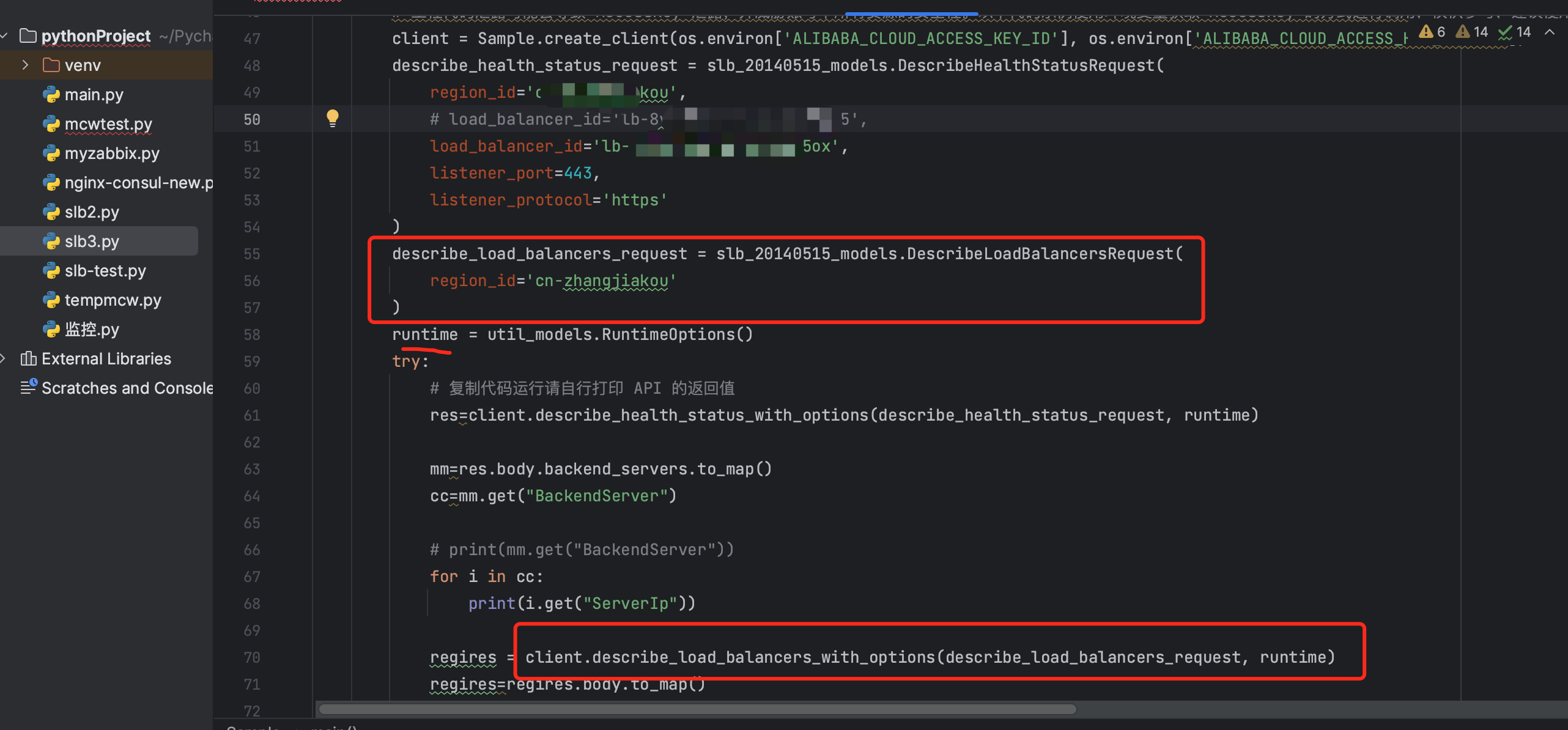The width and height of the screenshot is (1568, 730).
Task: Open main.py Python file icon
Action: 51,95
